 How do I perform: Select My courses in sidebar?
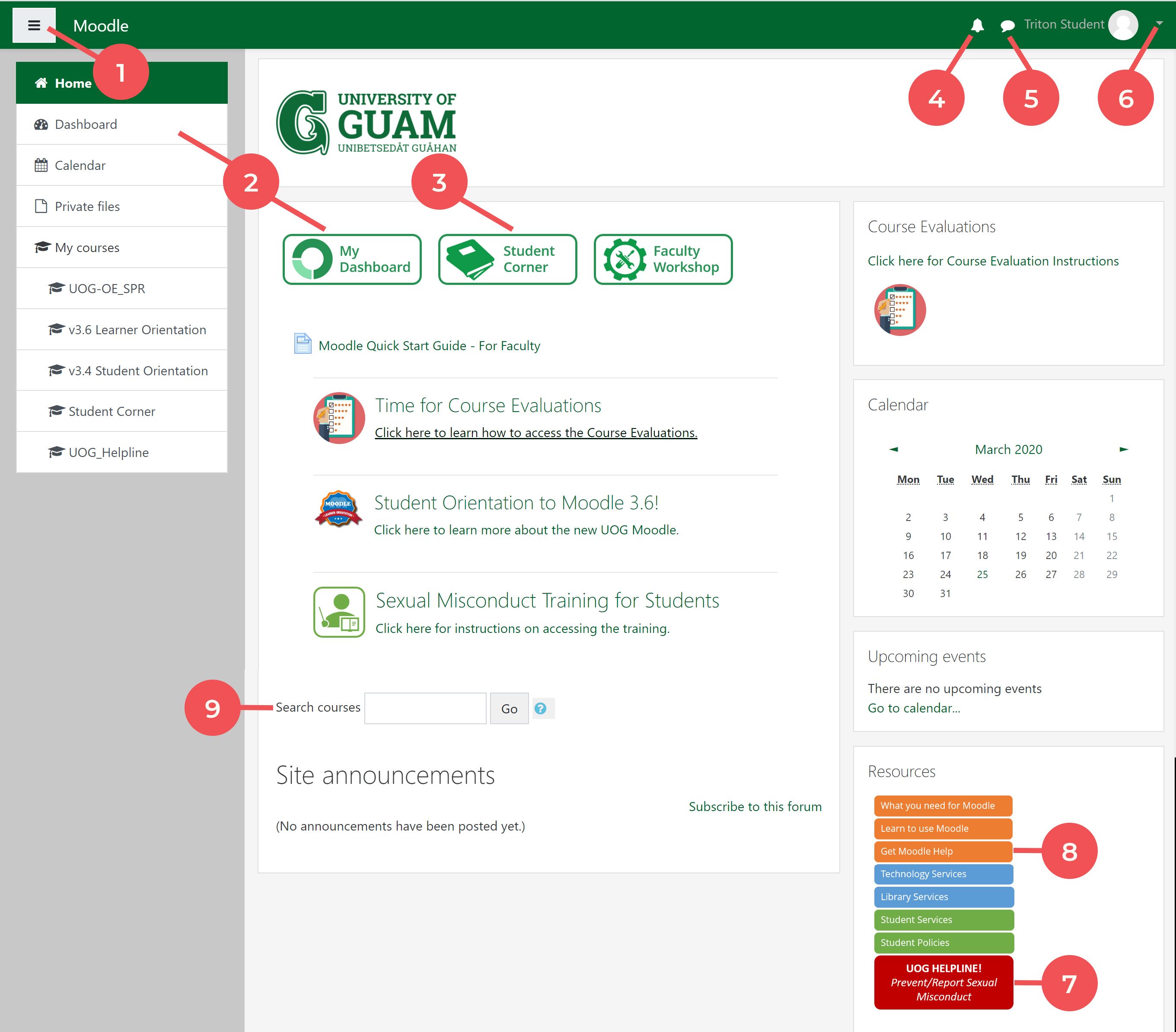point(121,247)
